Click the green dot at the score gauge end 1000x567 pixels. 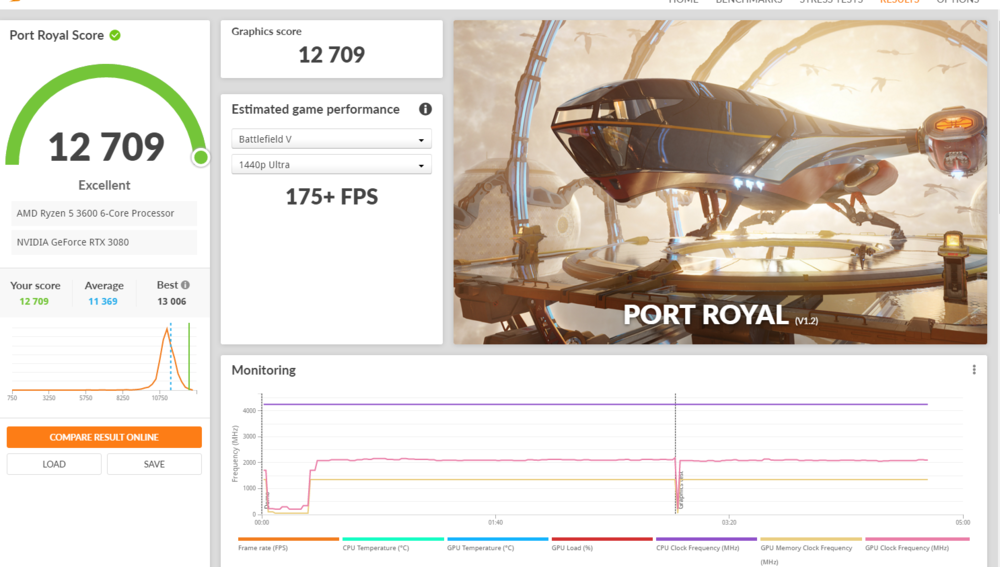click(x=200, y=157)
